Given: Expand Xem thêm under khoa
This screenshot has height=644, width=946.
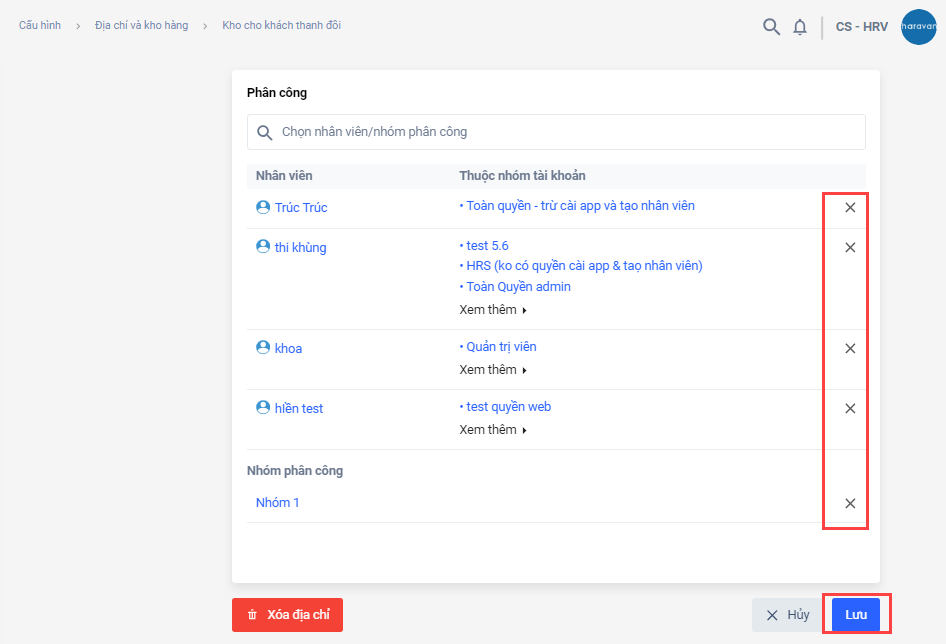Looking at the screenshot, I should click(493, 370).
